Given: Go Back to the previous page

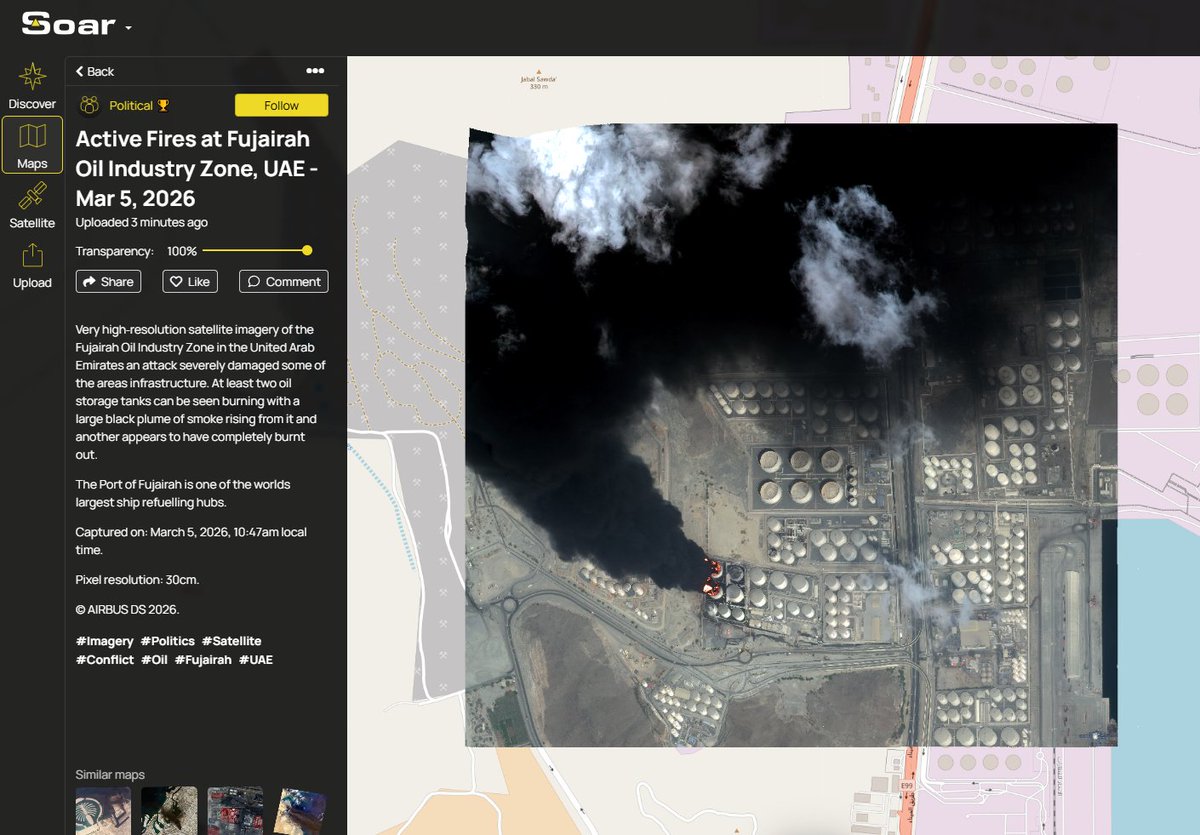Looking at the screenshot, I should point(93,71).
